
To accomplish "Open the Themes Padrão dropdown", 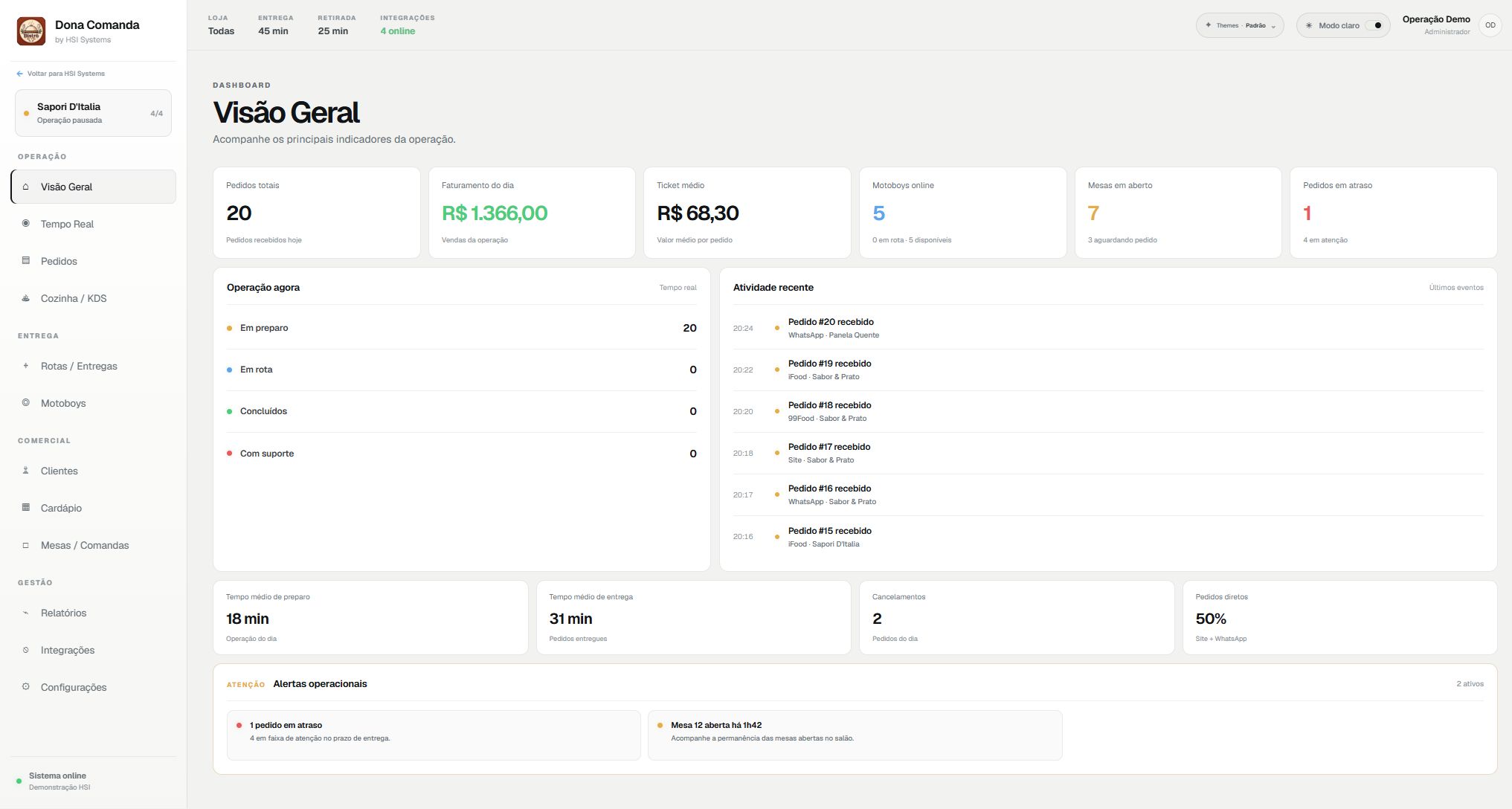I will coord(1240,25).
